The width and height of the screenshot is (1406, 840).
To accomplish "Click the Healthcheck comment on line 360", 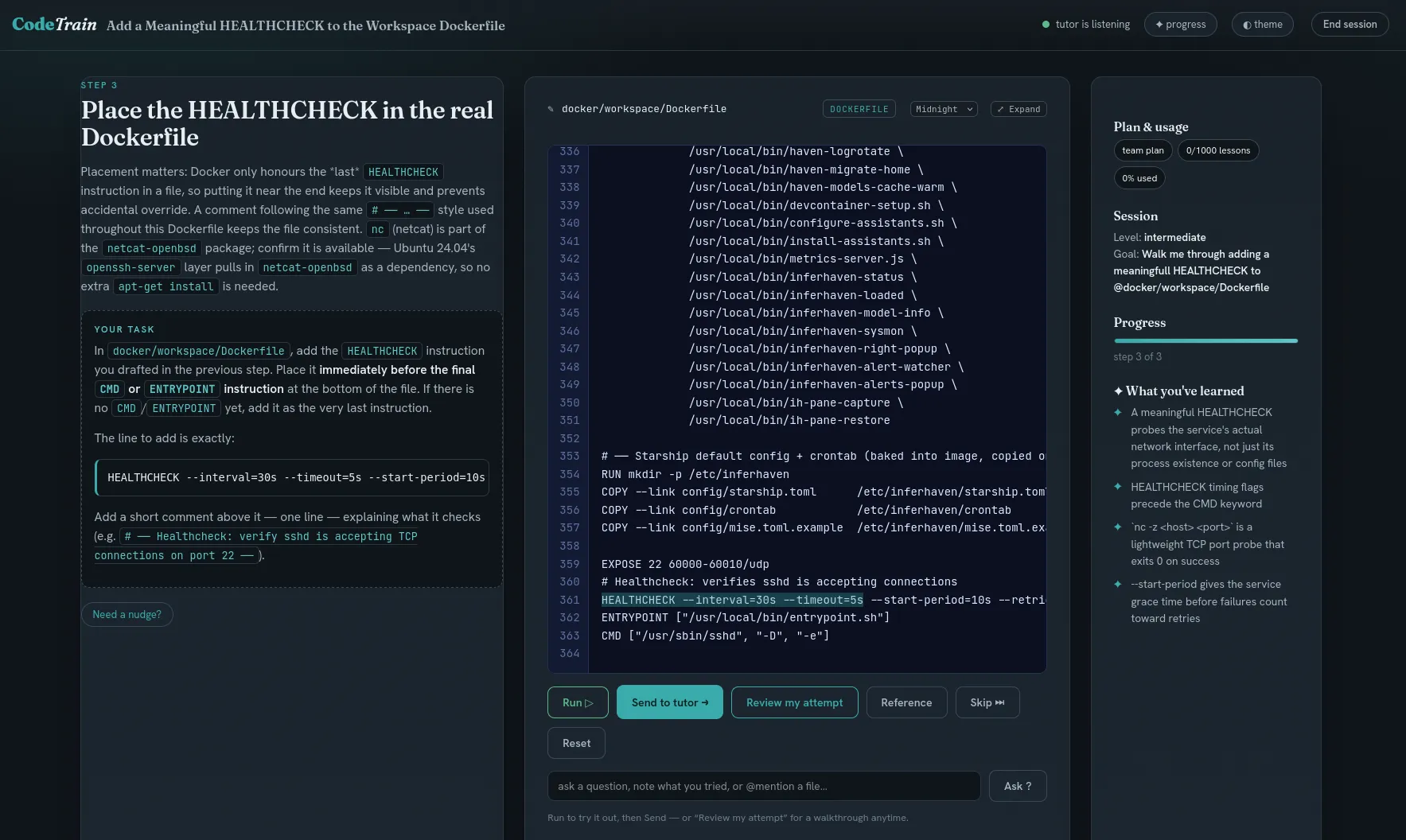I will (779, 581).
